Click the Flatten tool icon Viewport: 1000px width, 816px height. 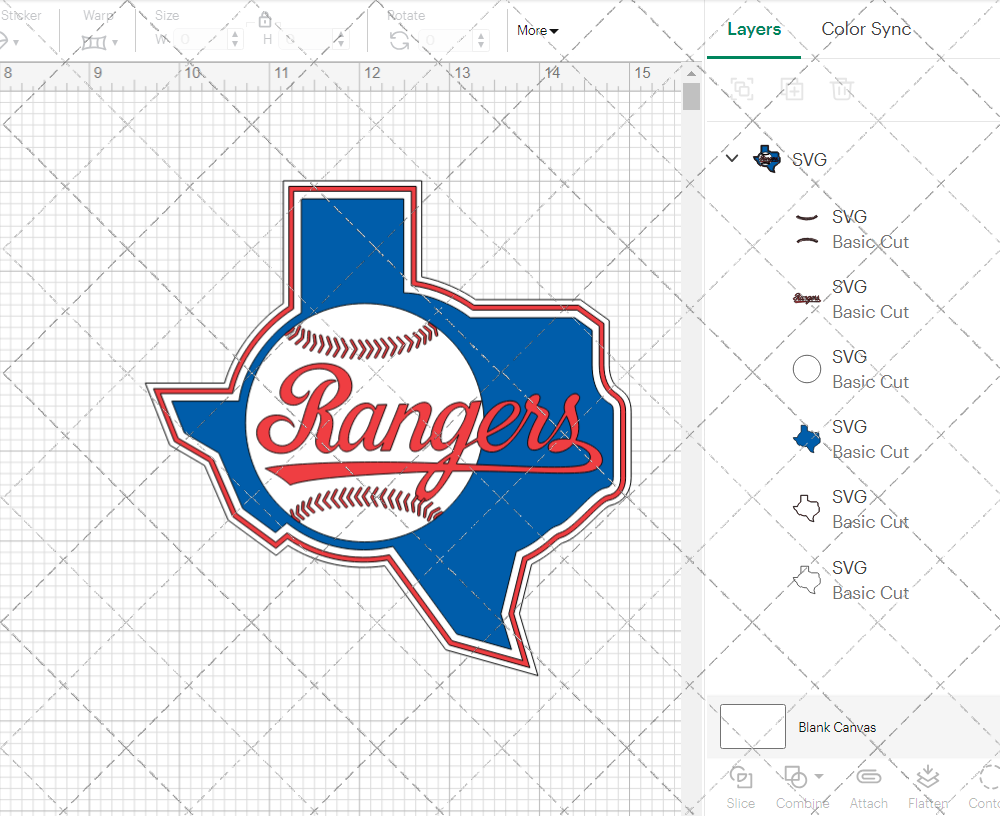point(928,778)
